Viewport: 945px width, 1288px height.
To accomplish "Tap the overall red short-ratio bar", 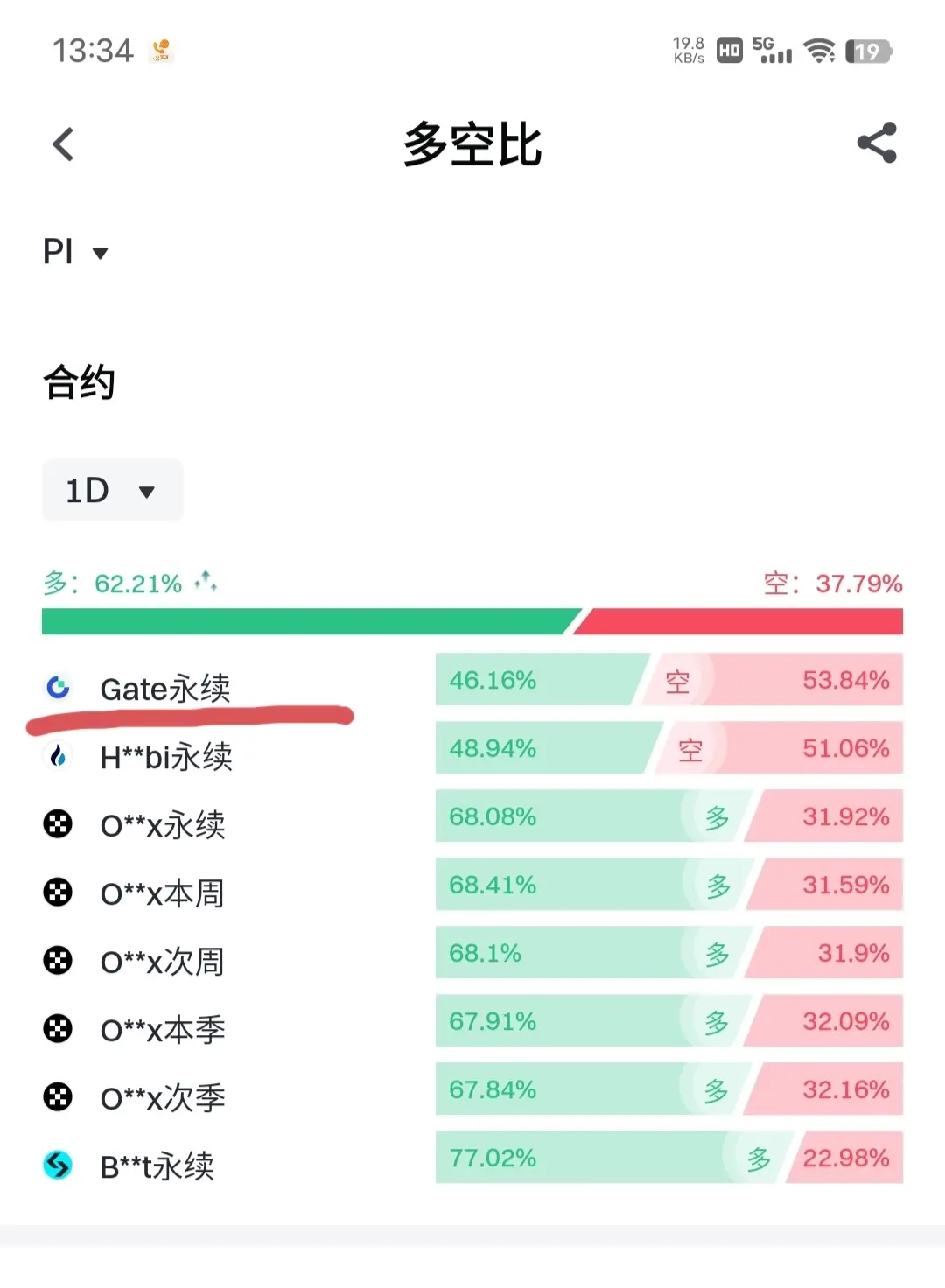I will point(744,621).
